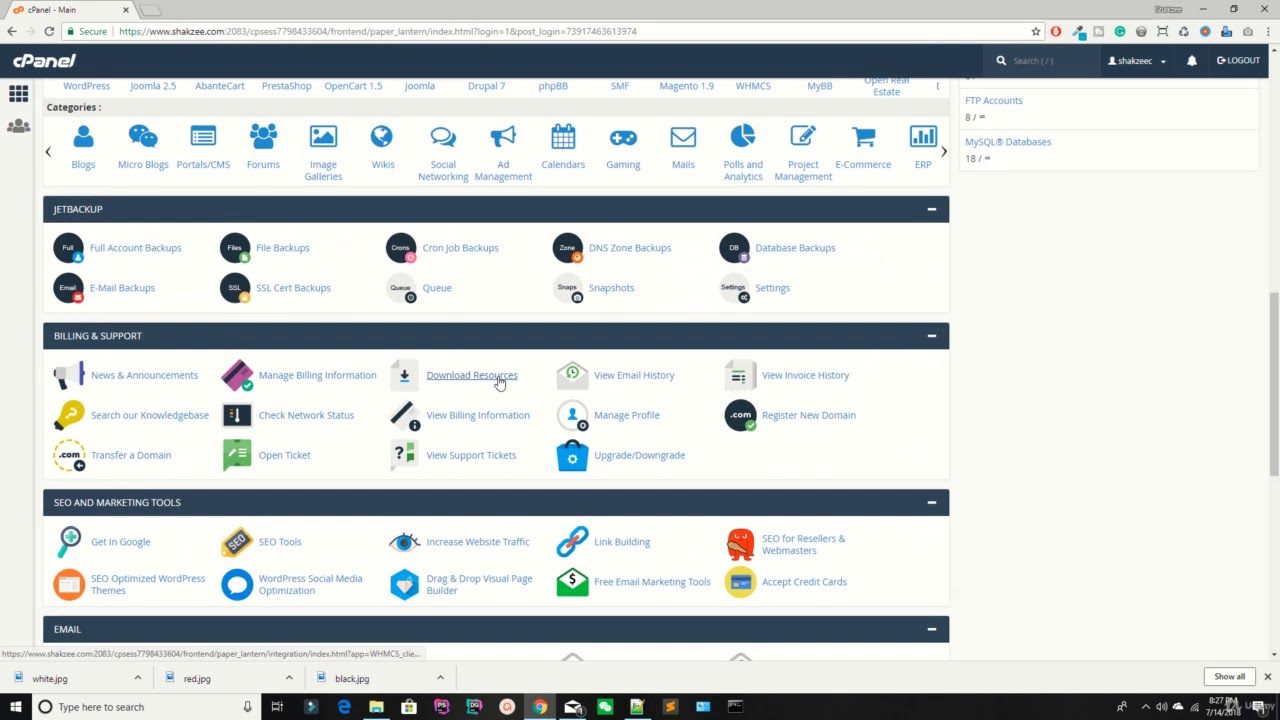Click the View Support Tickets link
Screen dimensions: 1280x720
[471, 455]
